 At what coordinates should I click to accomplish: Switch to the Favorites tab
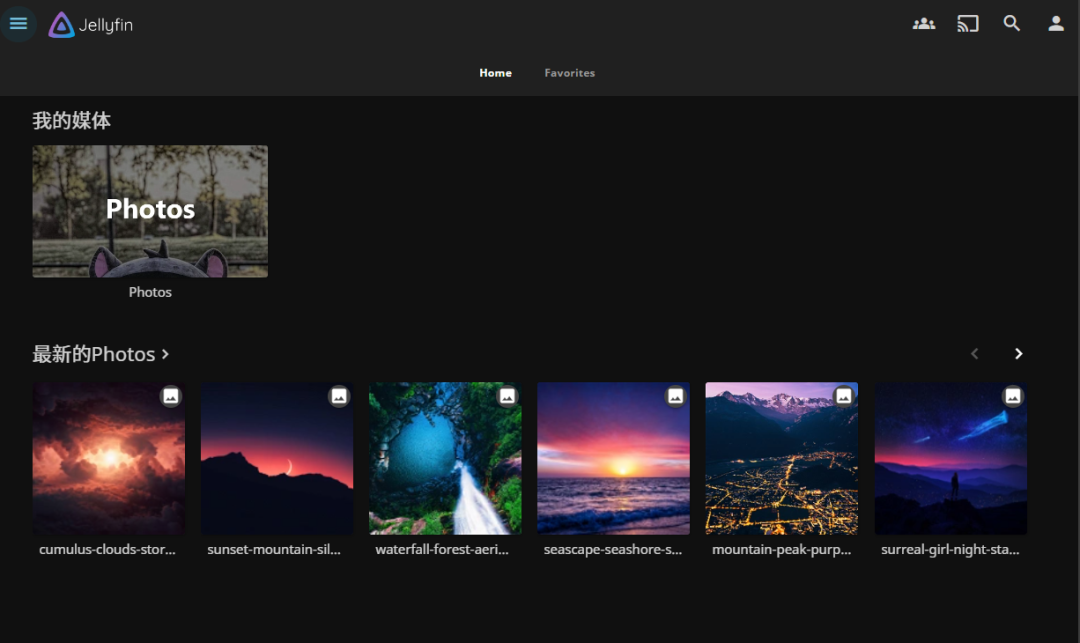click(570, 73)
